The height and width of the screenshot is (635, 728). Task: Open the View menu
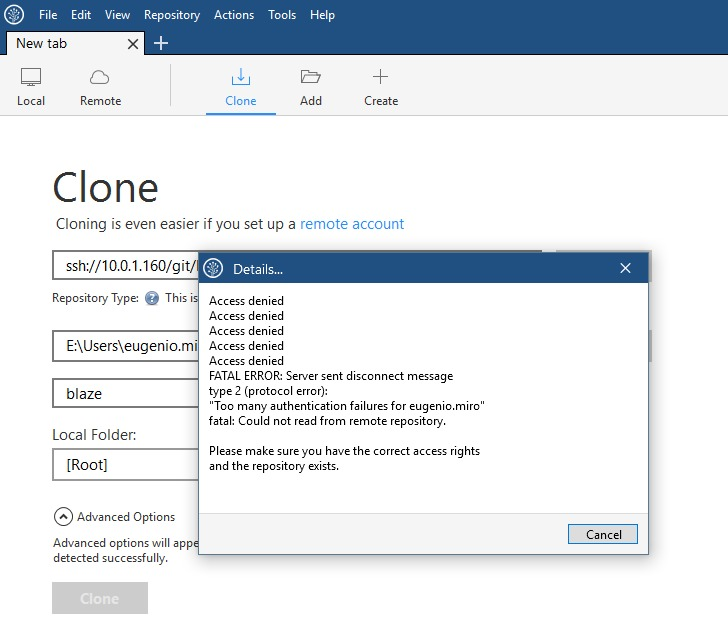point(117,15)
